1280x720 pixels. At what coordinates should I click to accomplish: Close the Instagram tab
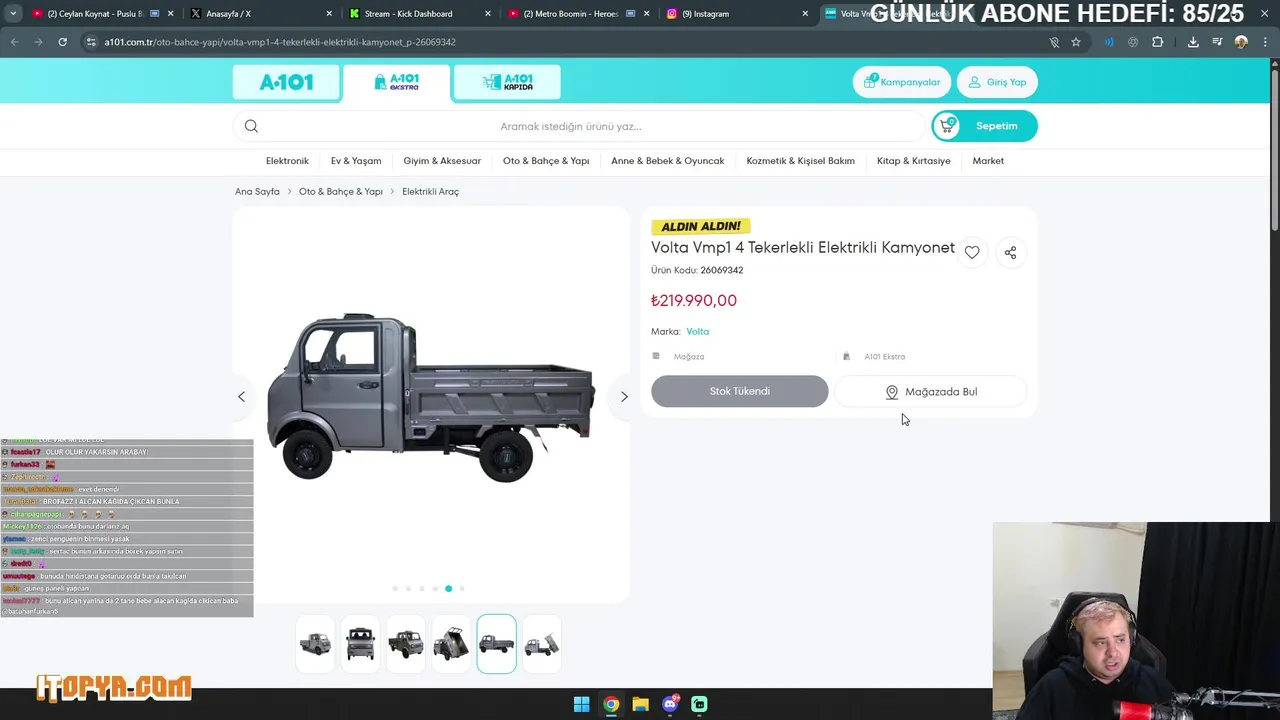(805, 14)
